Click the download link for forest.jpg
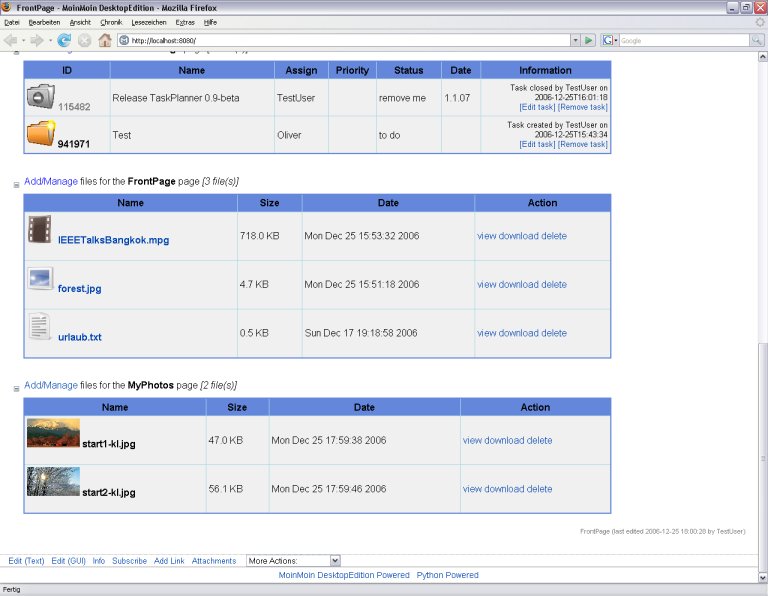 [521, 284]
